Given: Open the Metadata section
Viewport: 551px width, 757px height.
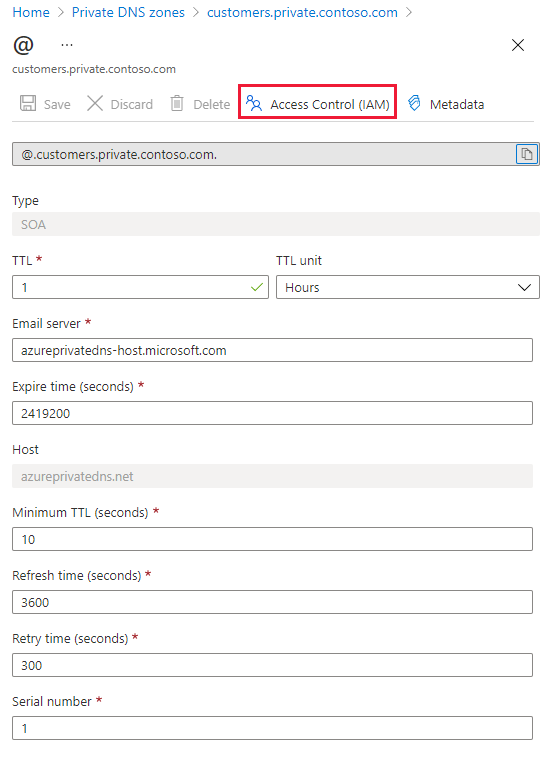Looking at the screenshot, I should [446, 104].
